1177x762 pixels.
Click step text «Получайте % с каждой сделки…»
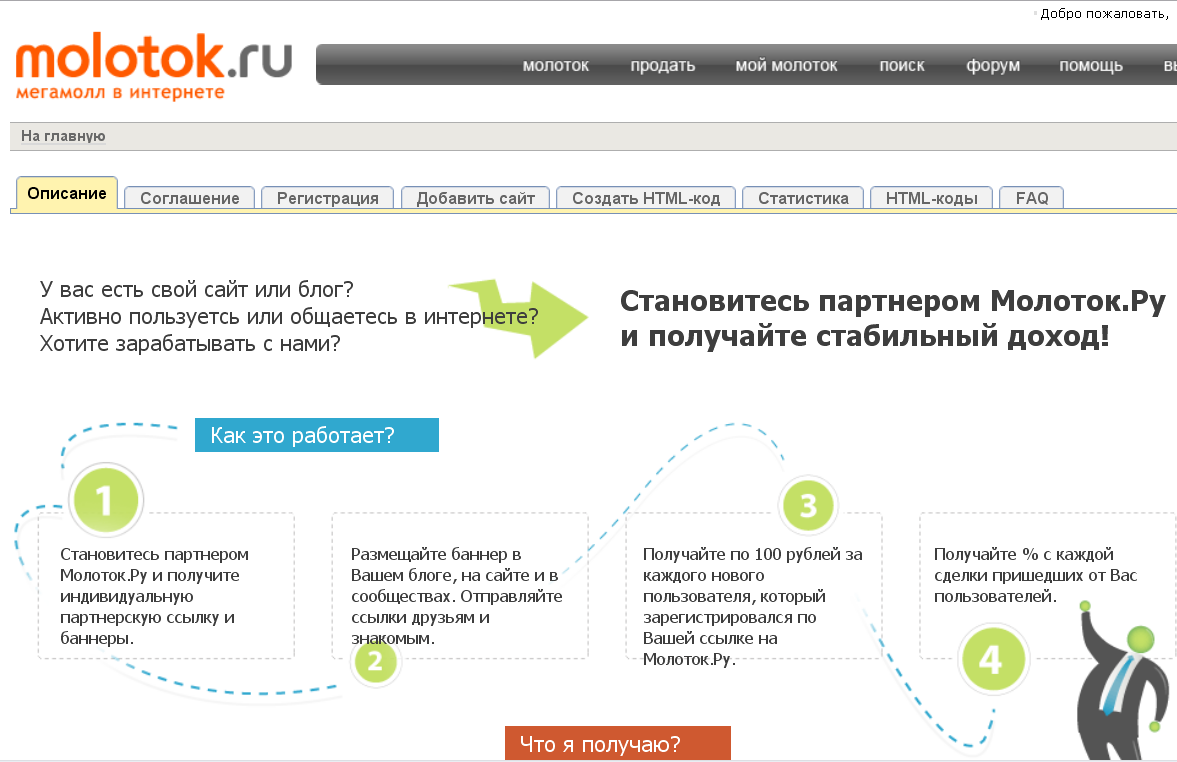[x=1035, y=575]
